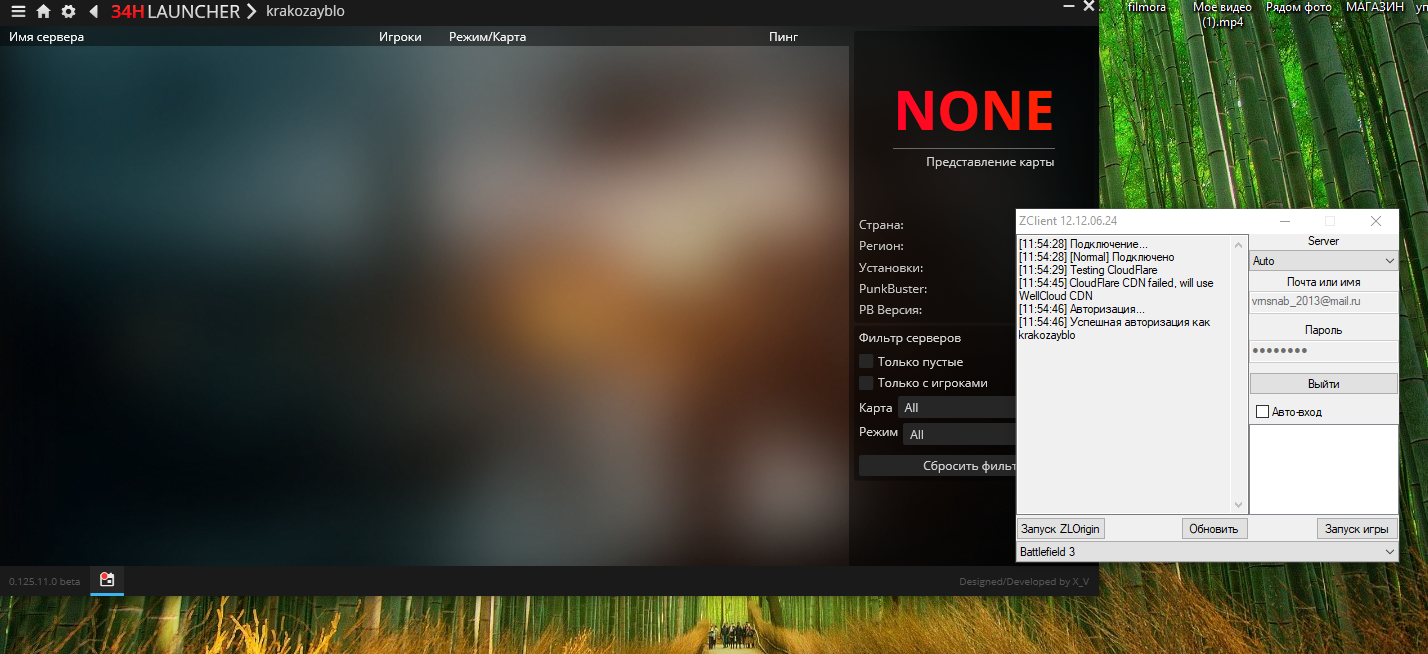Image resolution: width=1428 pixels, height=654 pixels.
Task: Select the Мое видео (1).mp4 desktop file
Action: tap(1222, 14)
